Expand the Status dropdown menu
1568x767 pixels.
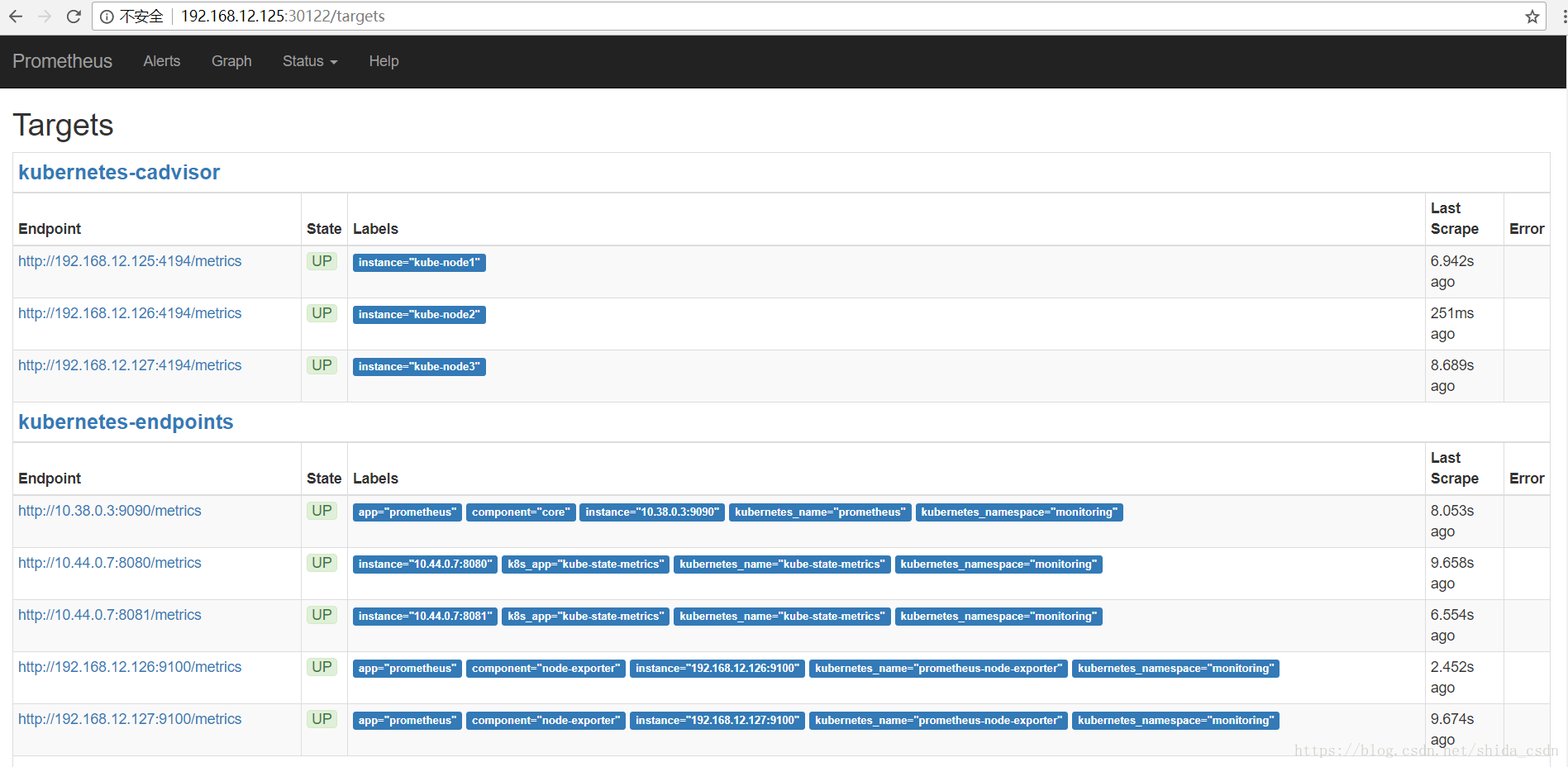pos(310,61)
